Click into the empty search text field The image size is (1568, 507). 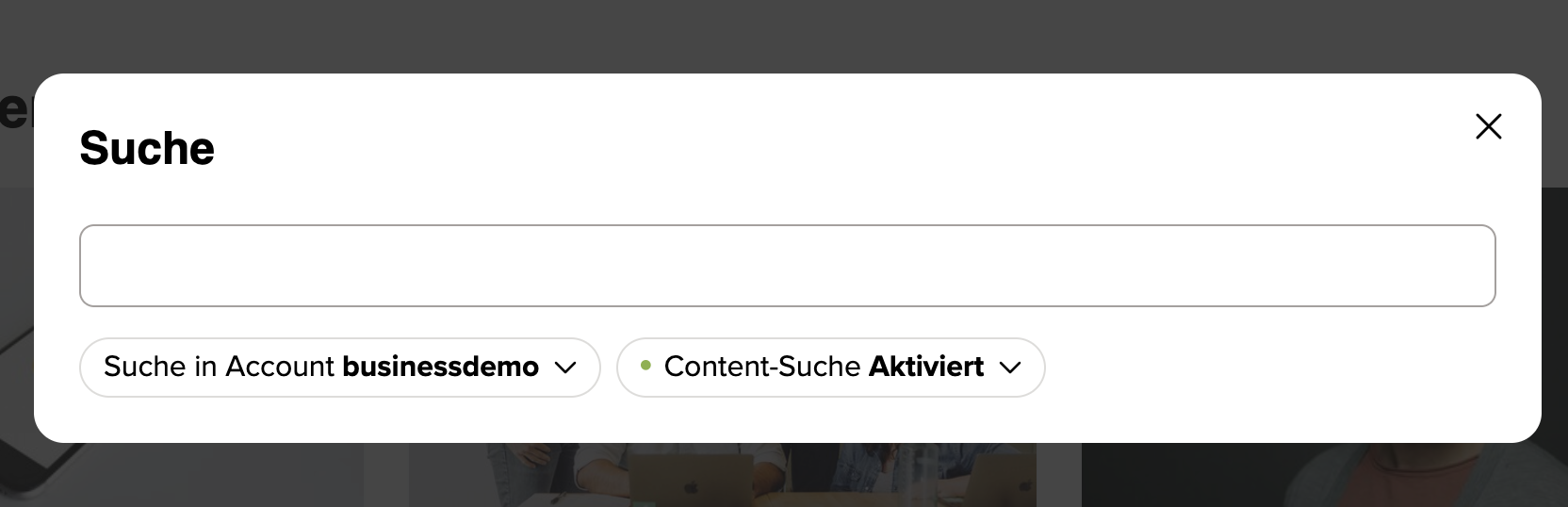(787, 266)
